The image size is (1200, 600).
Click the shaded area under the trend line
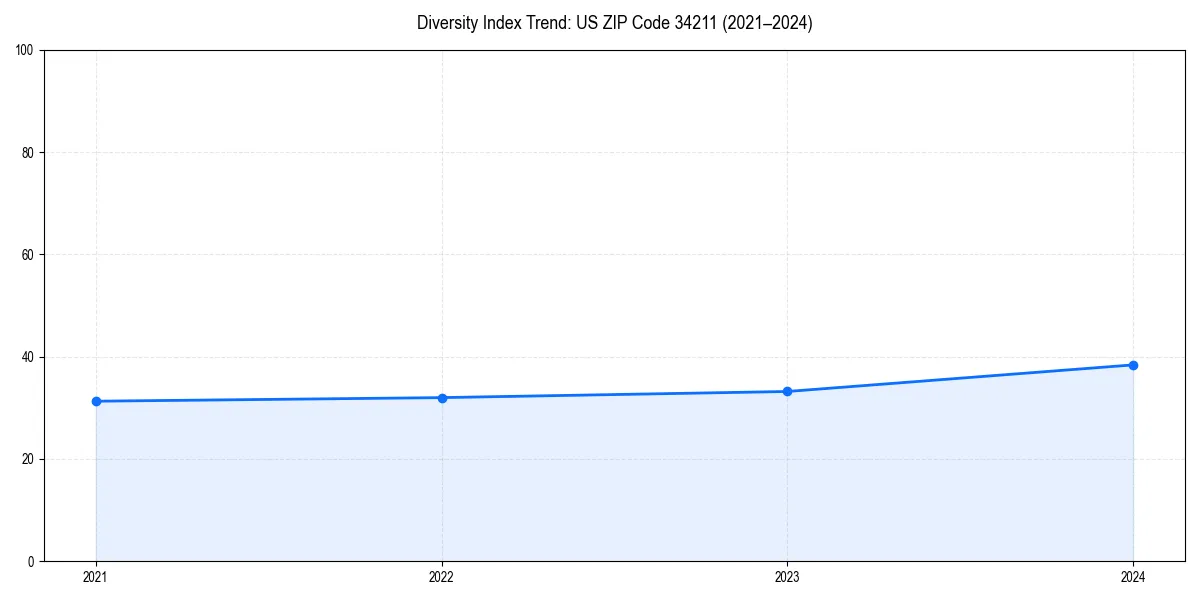pos(600,480)
